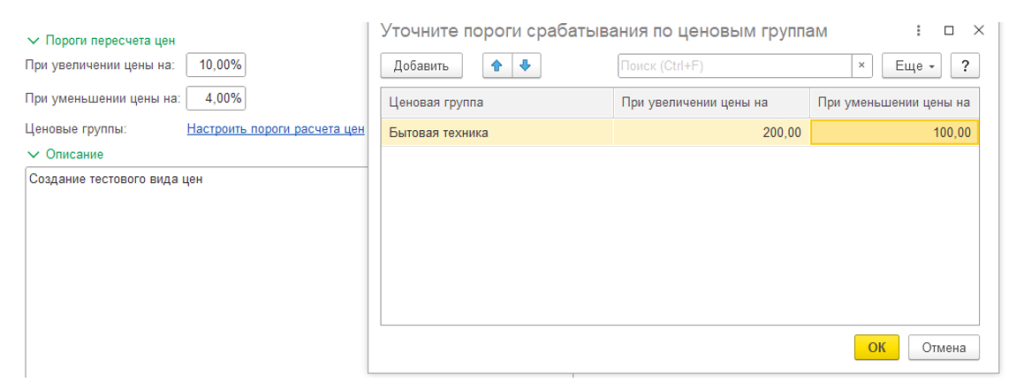Viewport: 1024px width, 391px height.
Task: Open the Еще dropdown menu
Action: click(x=912, y=66)
